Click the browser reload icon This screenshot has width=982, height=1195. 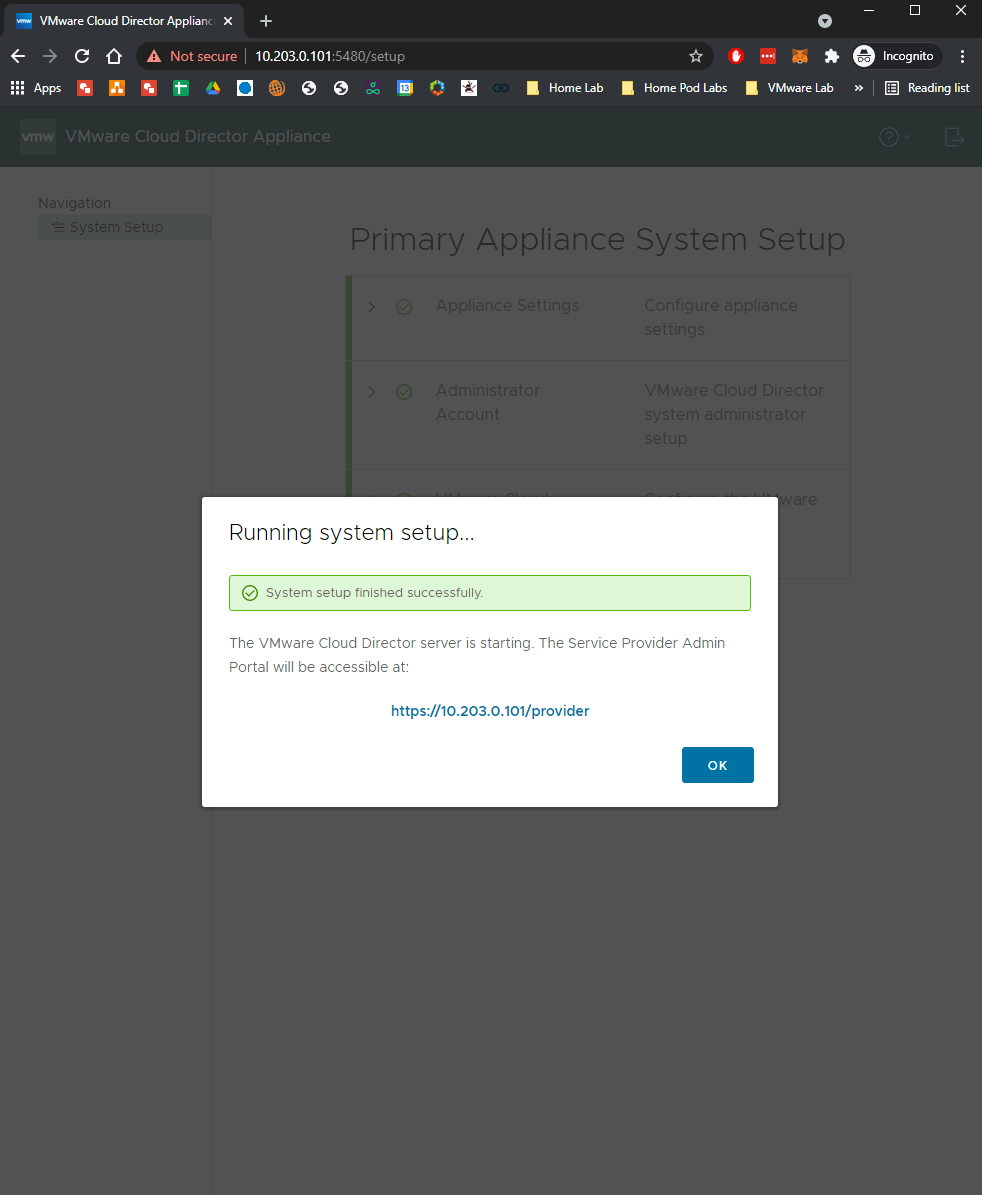coord(82,56)
